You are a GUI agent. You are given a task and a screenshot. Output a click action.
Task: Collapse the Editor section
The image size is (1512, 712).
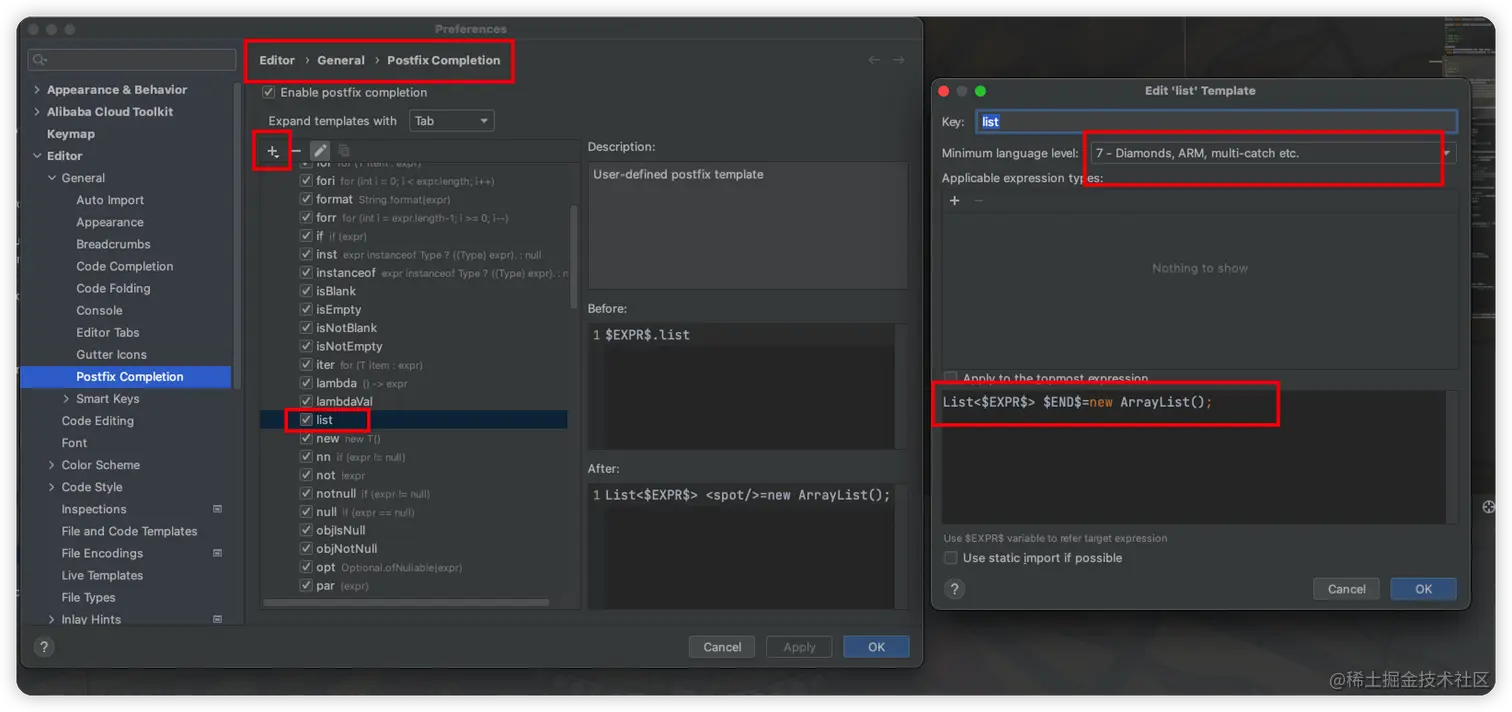click(37, 156)
